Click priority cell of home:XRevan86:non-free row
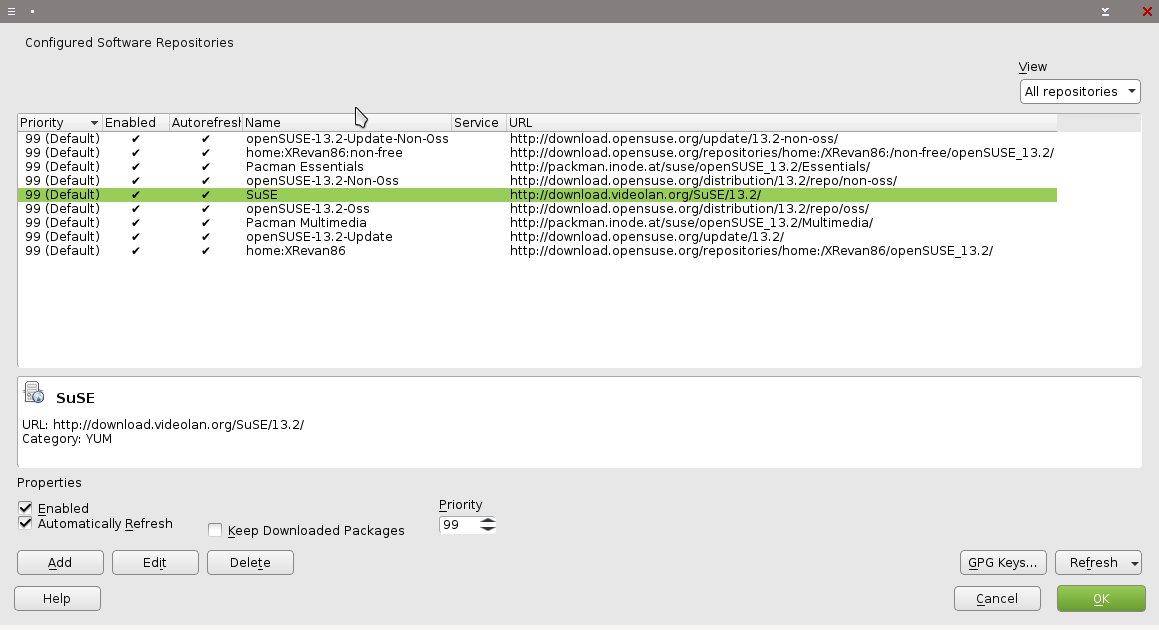The image size is (1159, 630). [62, 152]
